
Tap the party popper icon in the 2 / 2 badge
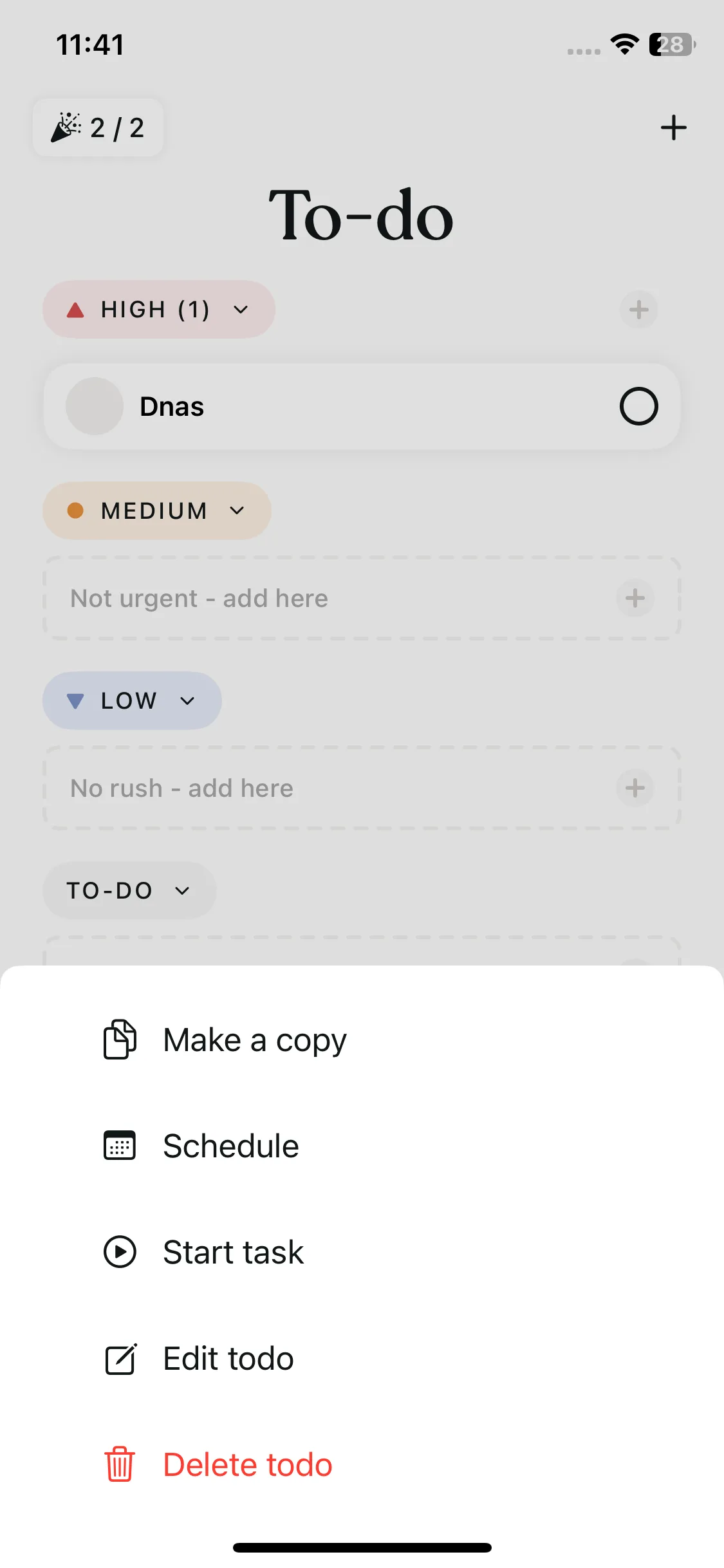pyautogui.click(x=66, y=127)
